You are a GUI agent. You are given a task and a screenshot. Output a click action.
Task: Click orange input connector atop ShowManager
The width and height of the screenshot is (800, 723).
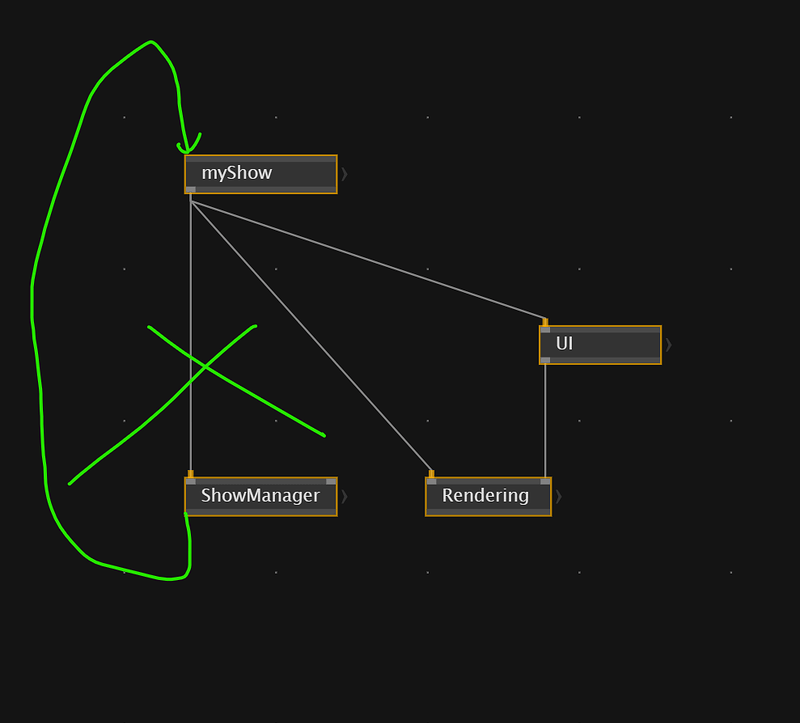pos(190,474)
